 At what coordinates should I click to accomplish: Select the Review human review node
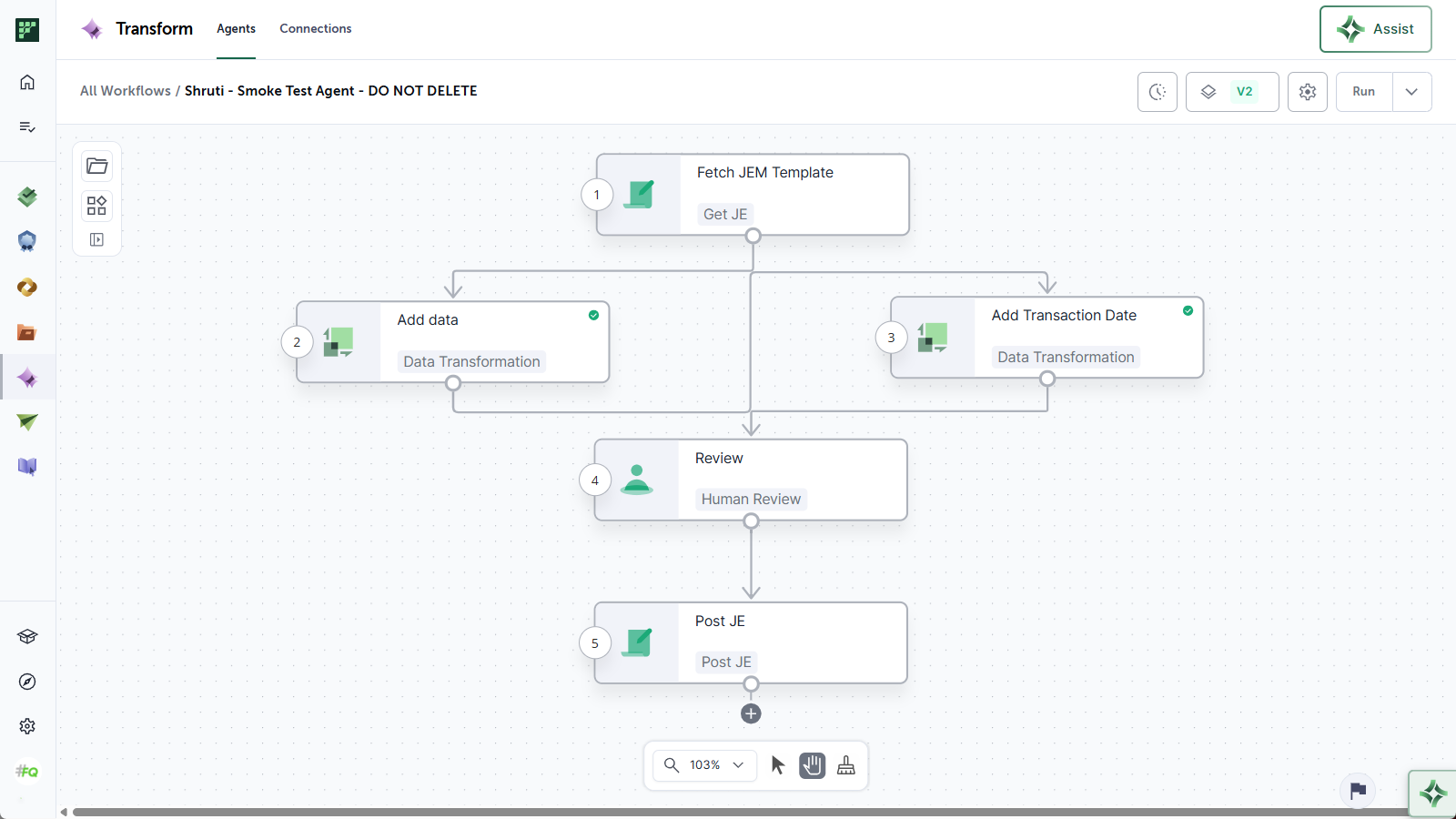coord(751,480)
